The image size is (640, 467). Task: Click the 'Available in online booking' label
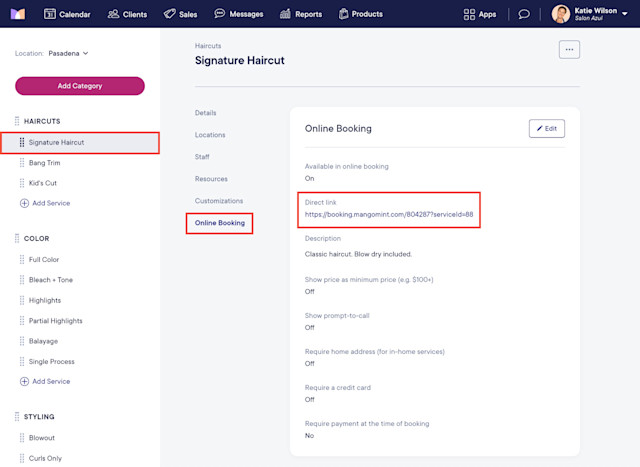pyautogui.click(x=347, y=166)
